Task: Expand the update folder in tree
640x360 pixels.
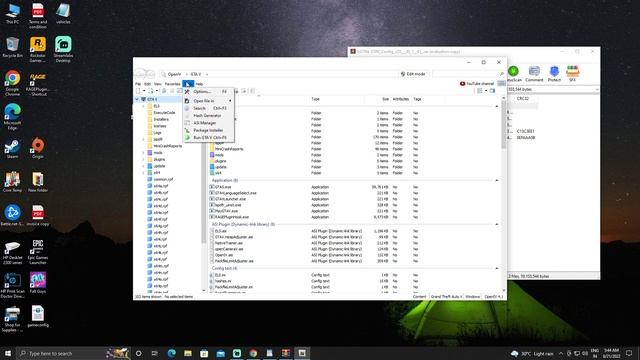Action: [x=143, y=166]
